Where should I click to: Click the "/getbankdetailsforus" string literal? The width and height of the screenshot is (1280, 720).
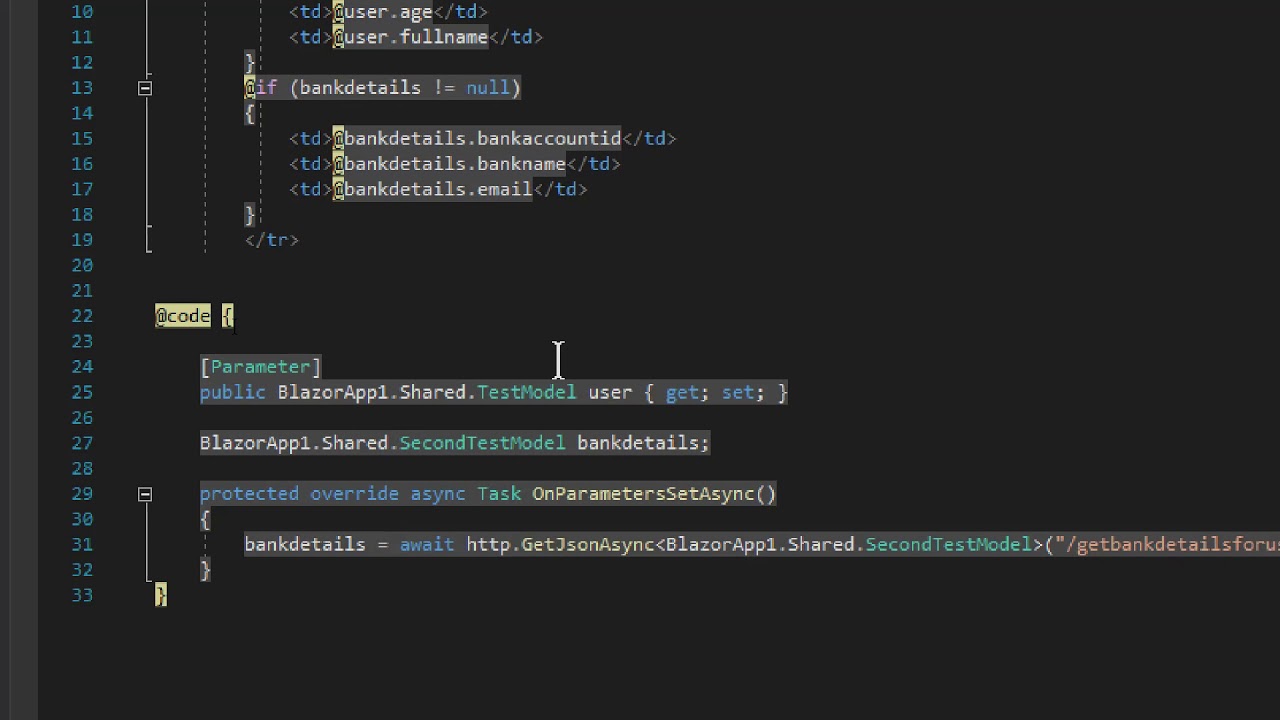click(1167, 545)
